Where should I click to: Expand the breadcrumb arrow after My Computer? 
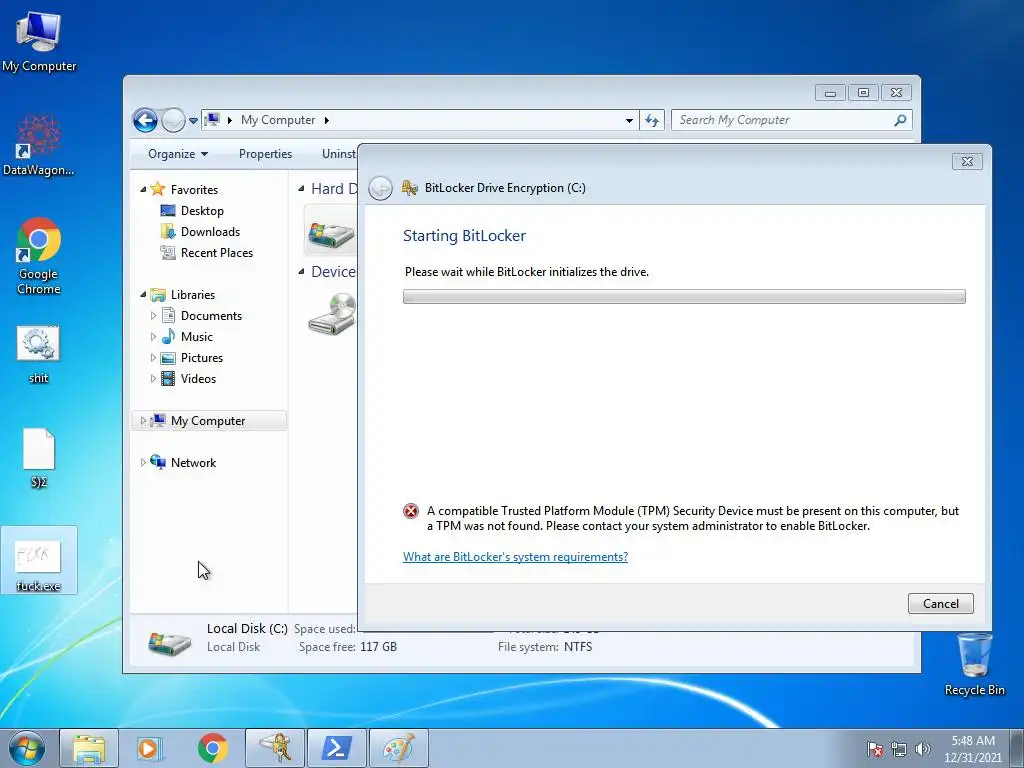point(327,120)
